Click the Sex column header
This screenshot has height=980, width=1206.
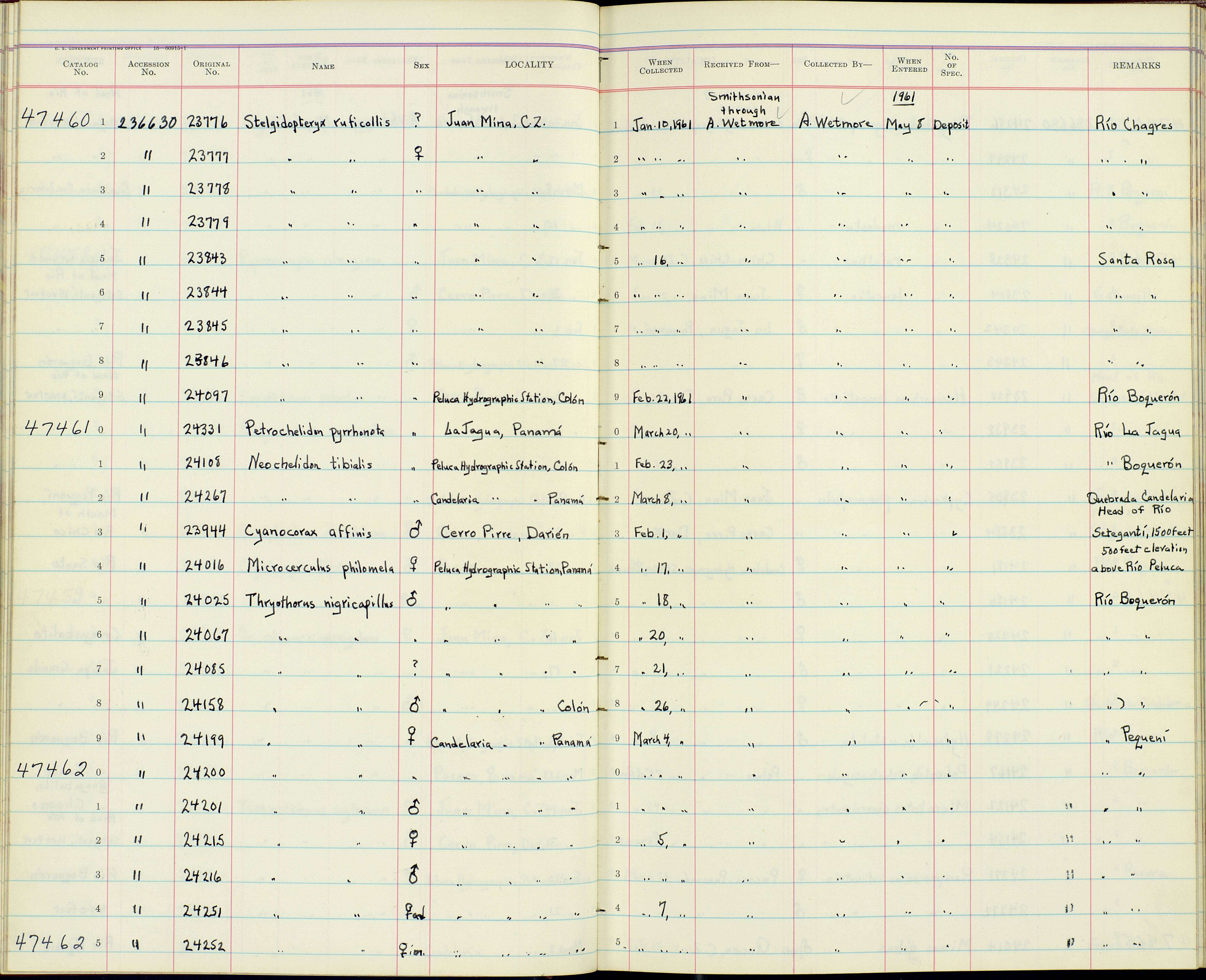[421, 65]
